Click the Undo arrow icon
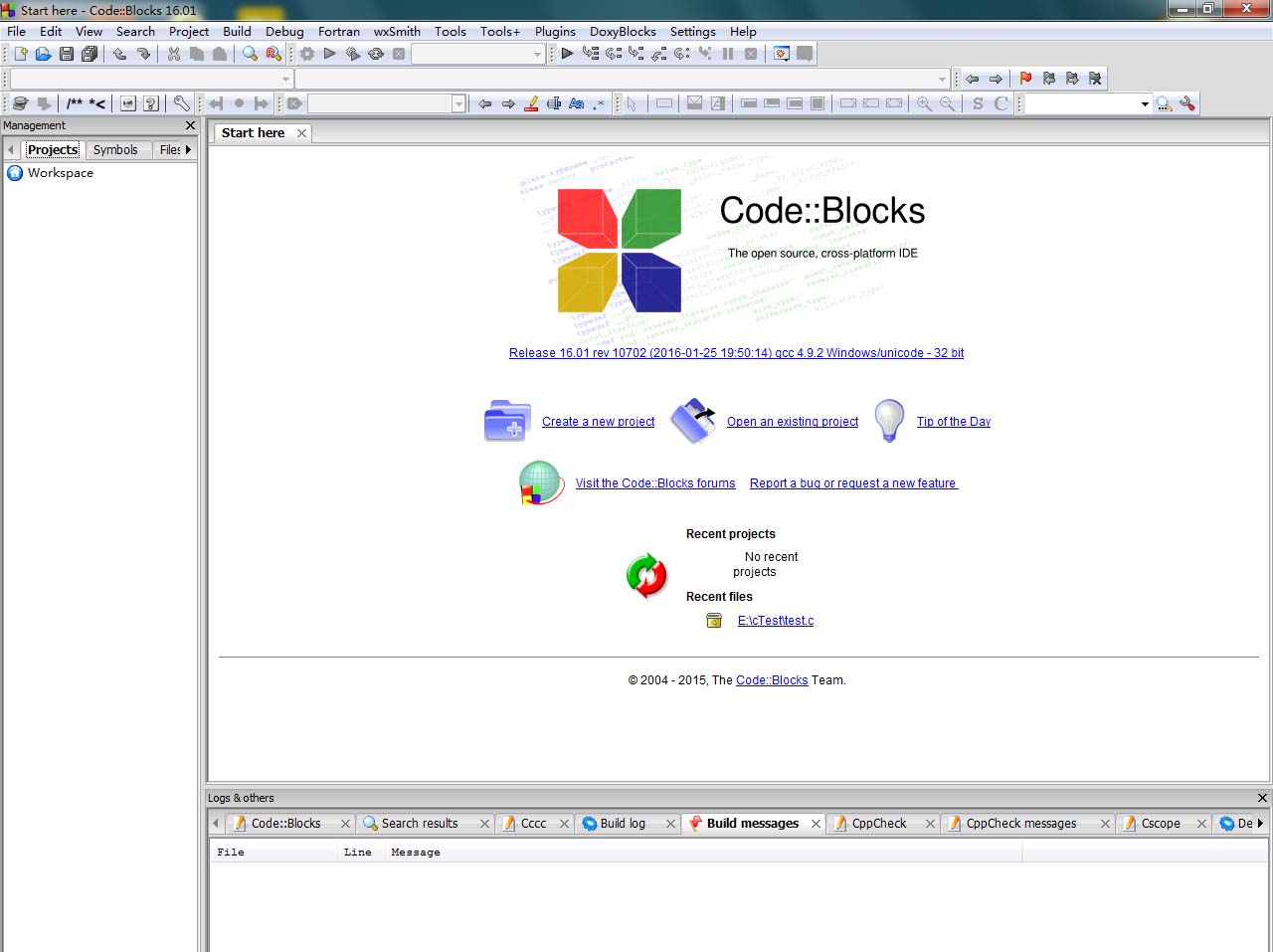This screenshot has height=952, width=1273. click(120, 54)
